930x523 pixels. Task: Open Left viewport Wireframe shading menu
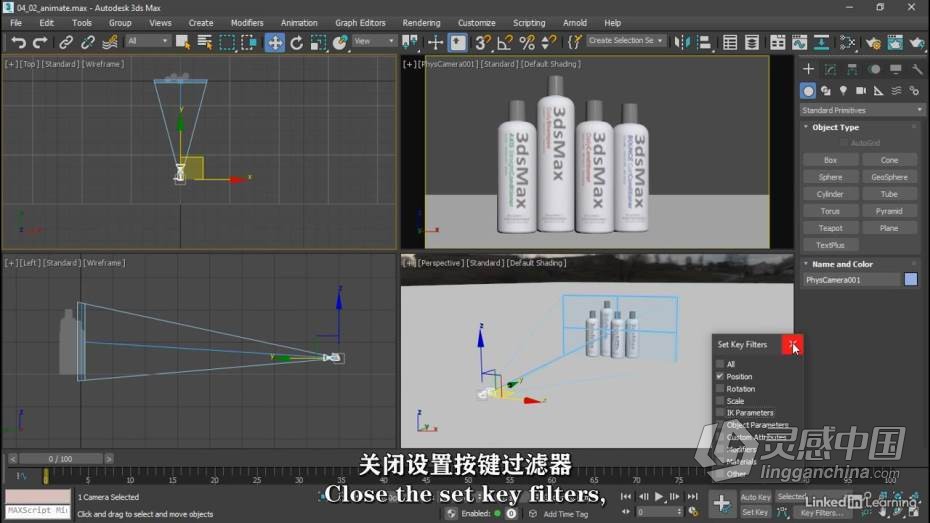click(x=104, y=263)
